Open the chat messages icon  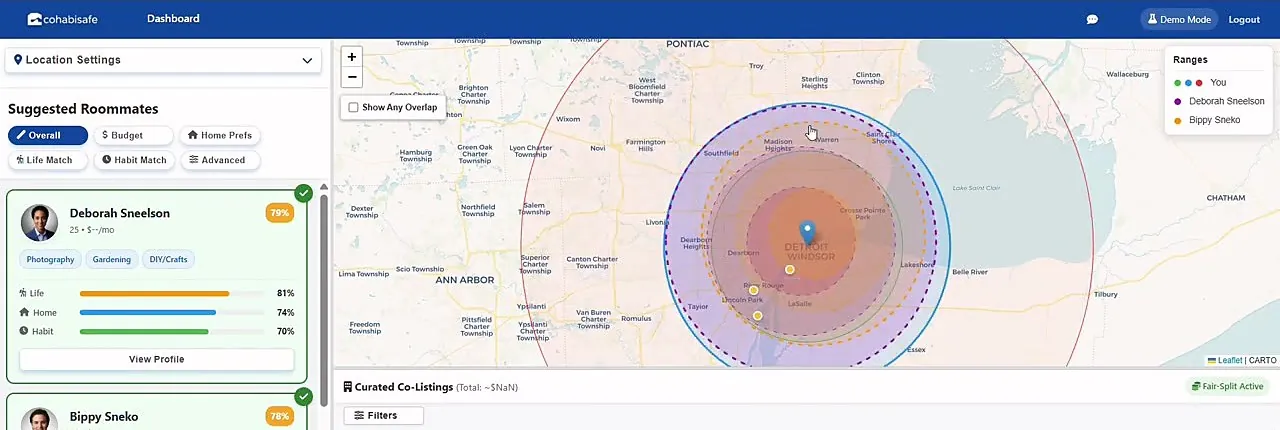(1093, 19)
